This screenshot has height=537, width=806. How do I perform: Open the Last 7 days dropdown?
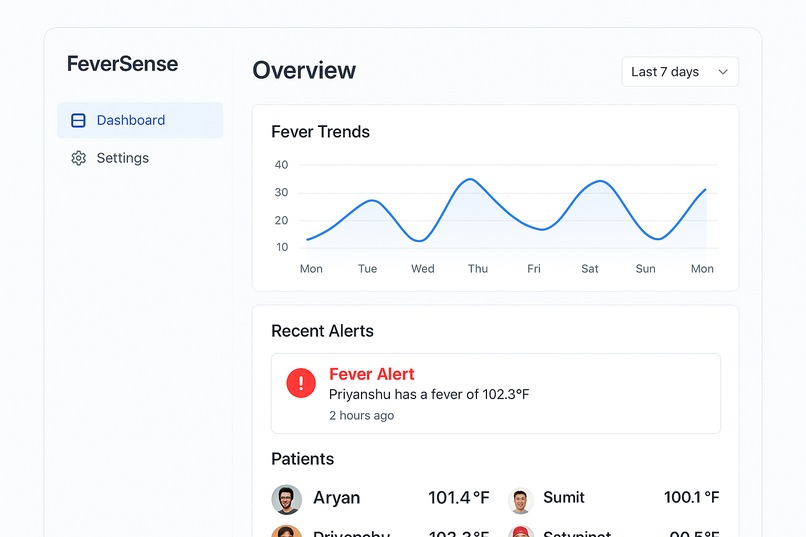pyautogui.click(x=680, y=72)
